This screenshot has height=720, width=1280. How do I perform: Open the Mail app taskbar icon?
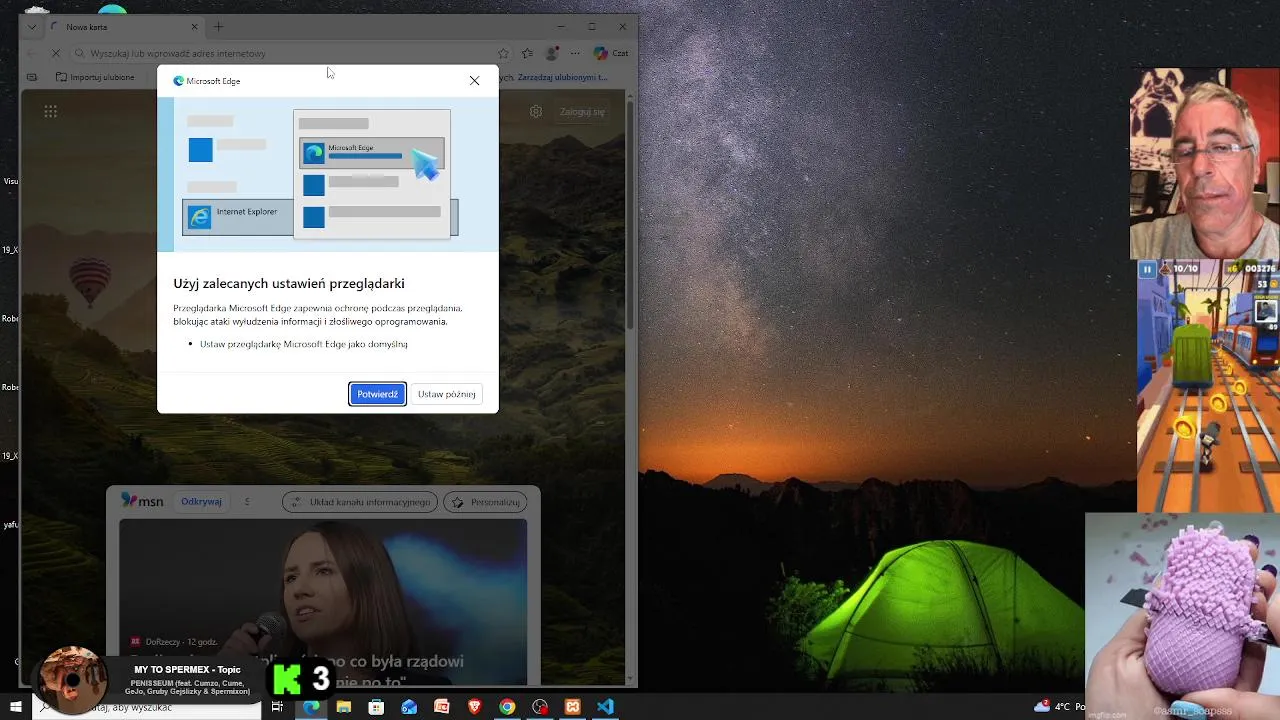pyautogui.click(x=409, y=707)
